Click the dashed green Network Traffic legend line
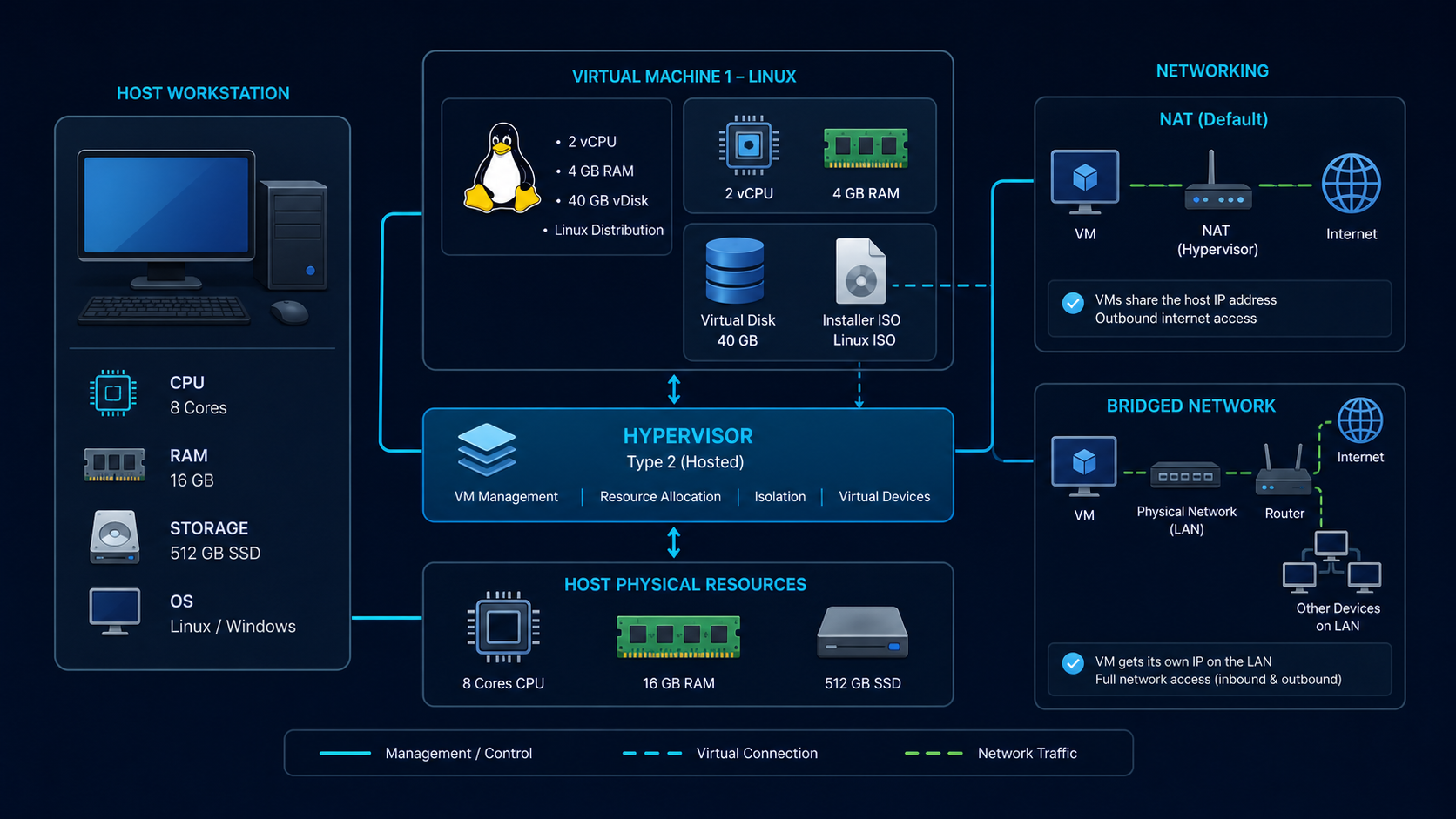Image resolution: width=1456 pixels, height=819 pixels. [x=934, y=754]
